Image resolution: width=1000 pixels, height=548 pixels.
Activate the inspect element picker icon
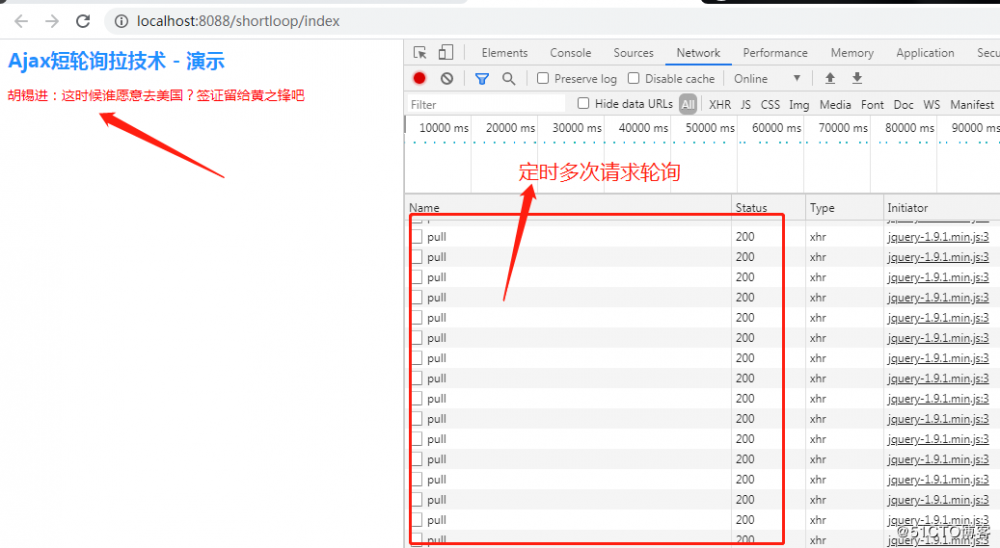[x=420, y=52]
